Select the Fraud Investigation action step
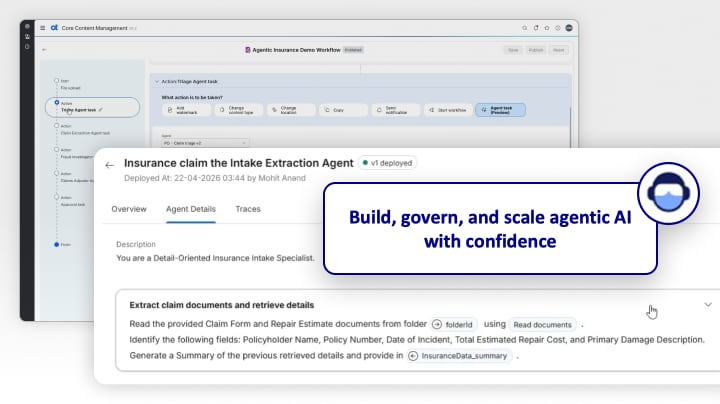This screenshot has height=404, width=720. click(x=73, y=153)
